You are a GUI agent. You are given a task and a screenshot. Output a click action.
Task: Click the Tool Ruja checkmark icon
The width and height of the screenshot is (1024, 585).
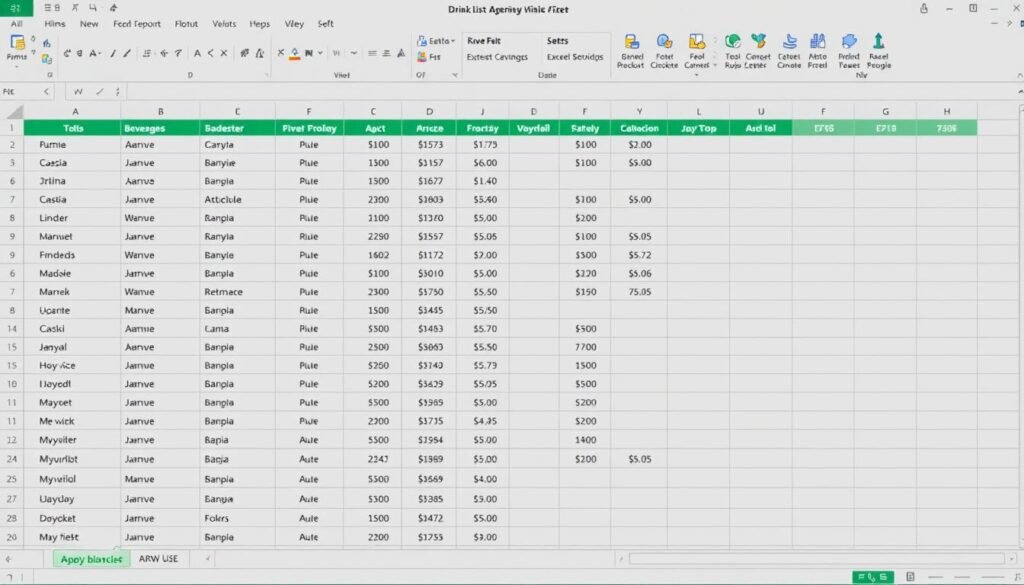732,42
